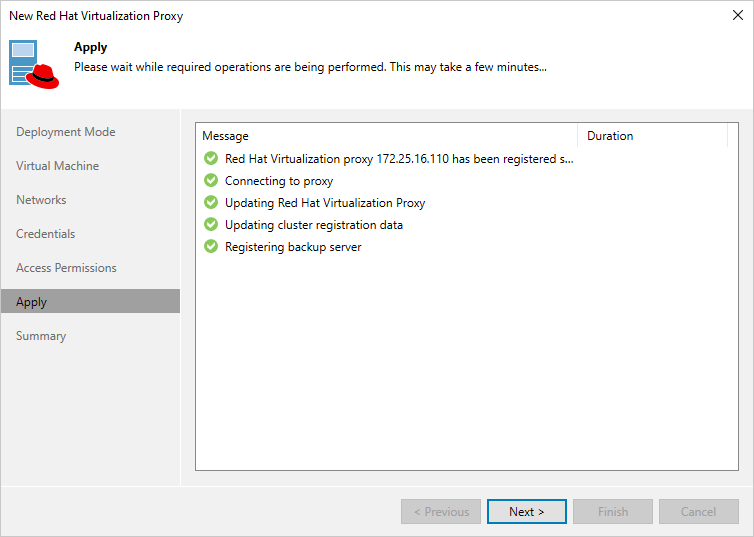This screenshot has width=754, height=537.
Task: Click the Duration column header
Action: [651, 136]
